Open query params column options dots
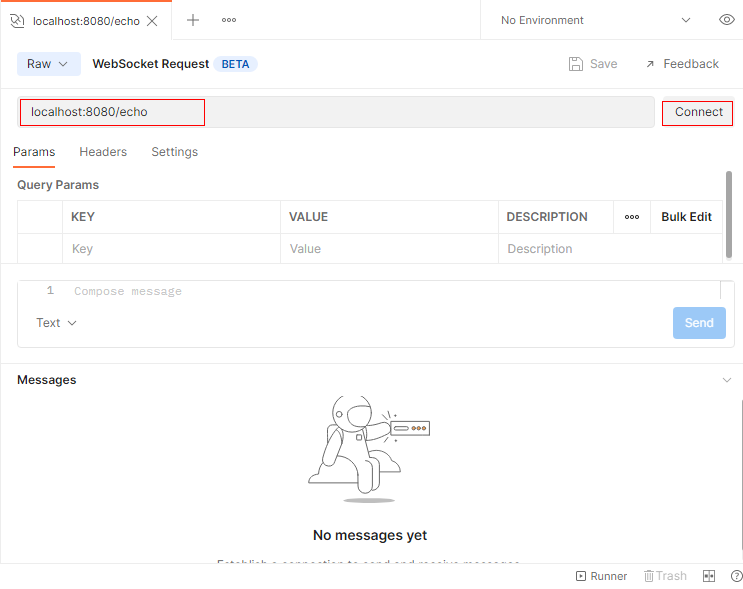This screenshot has width=743, height=589. click(x=632, y=217)
